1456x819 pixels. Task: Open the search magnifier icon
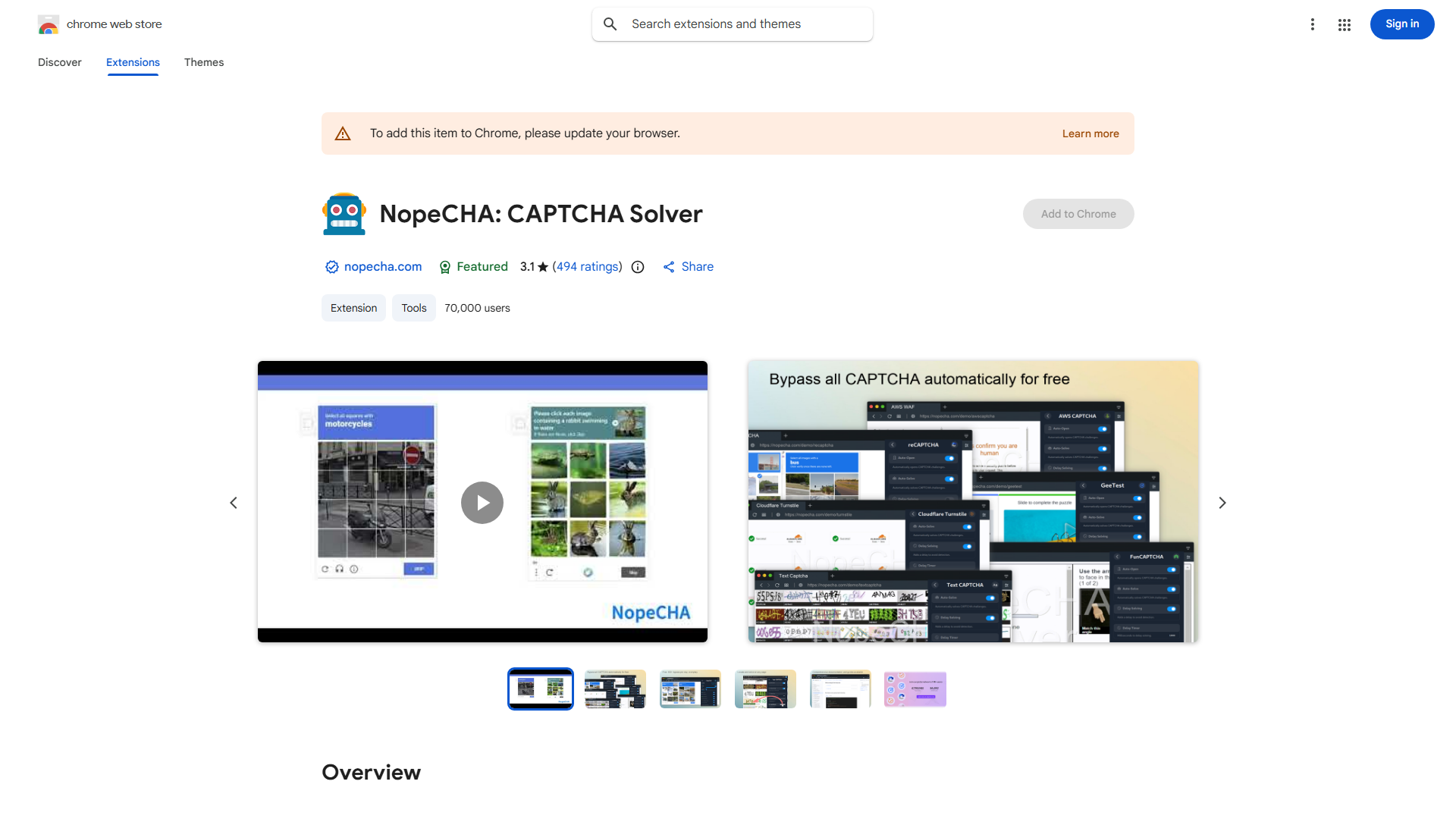tap(610, 24)
